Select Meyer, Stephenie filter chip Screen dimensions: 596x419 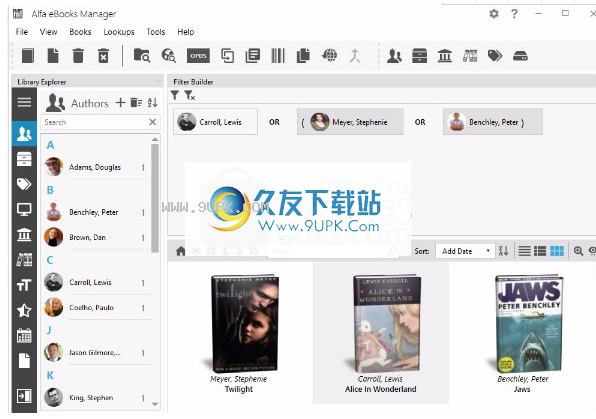pyautogui.click(x=350, y=122)
